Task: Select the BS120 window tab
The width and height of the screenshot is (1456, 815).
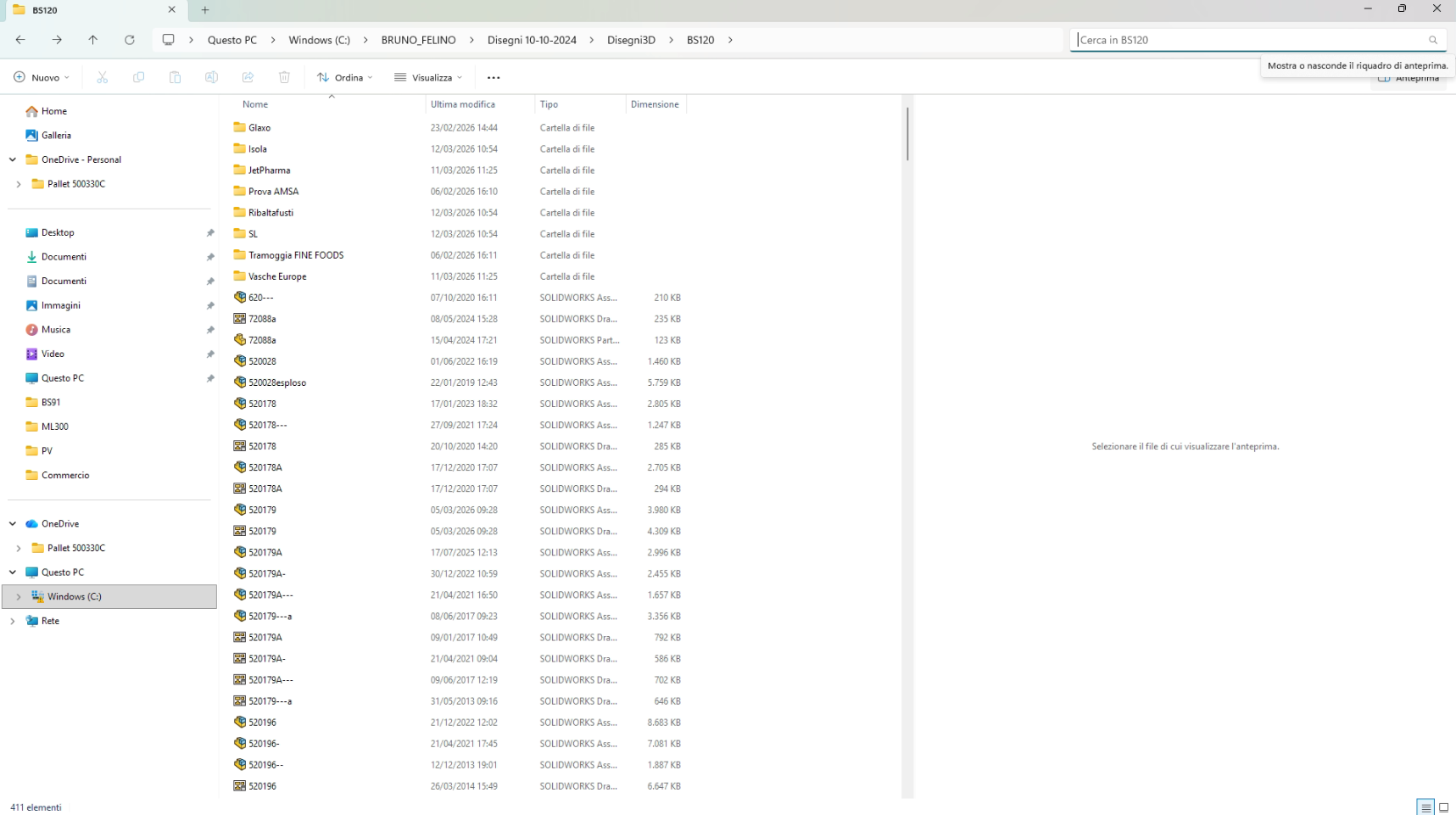Action: point(96,10)
